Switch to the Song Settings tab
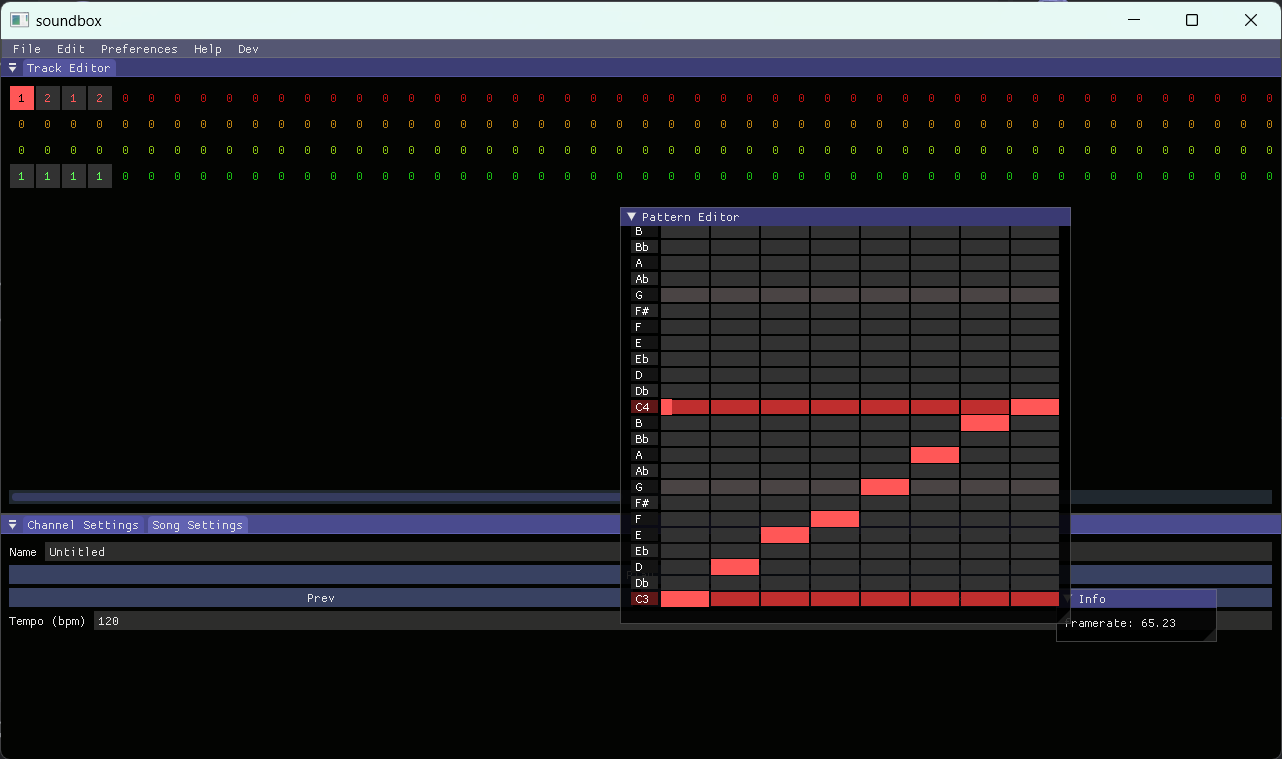 (197, 524)
